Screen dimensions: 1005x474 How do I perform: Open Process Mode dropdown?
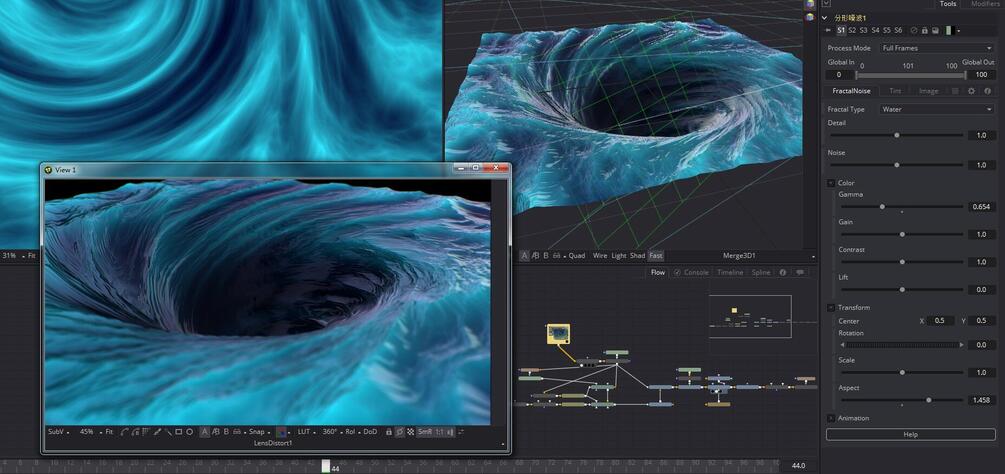point(936,48)
